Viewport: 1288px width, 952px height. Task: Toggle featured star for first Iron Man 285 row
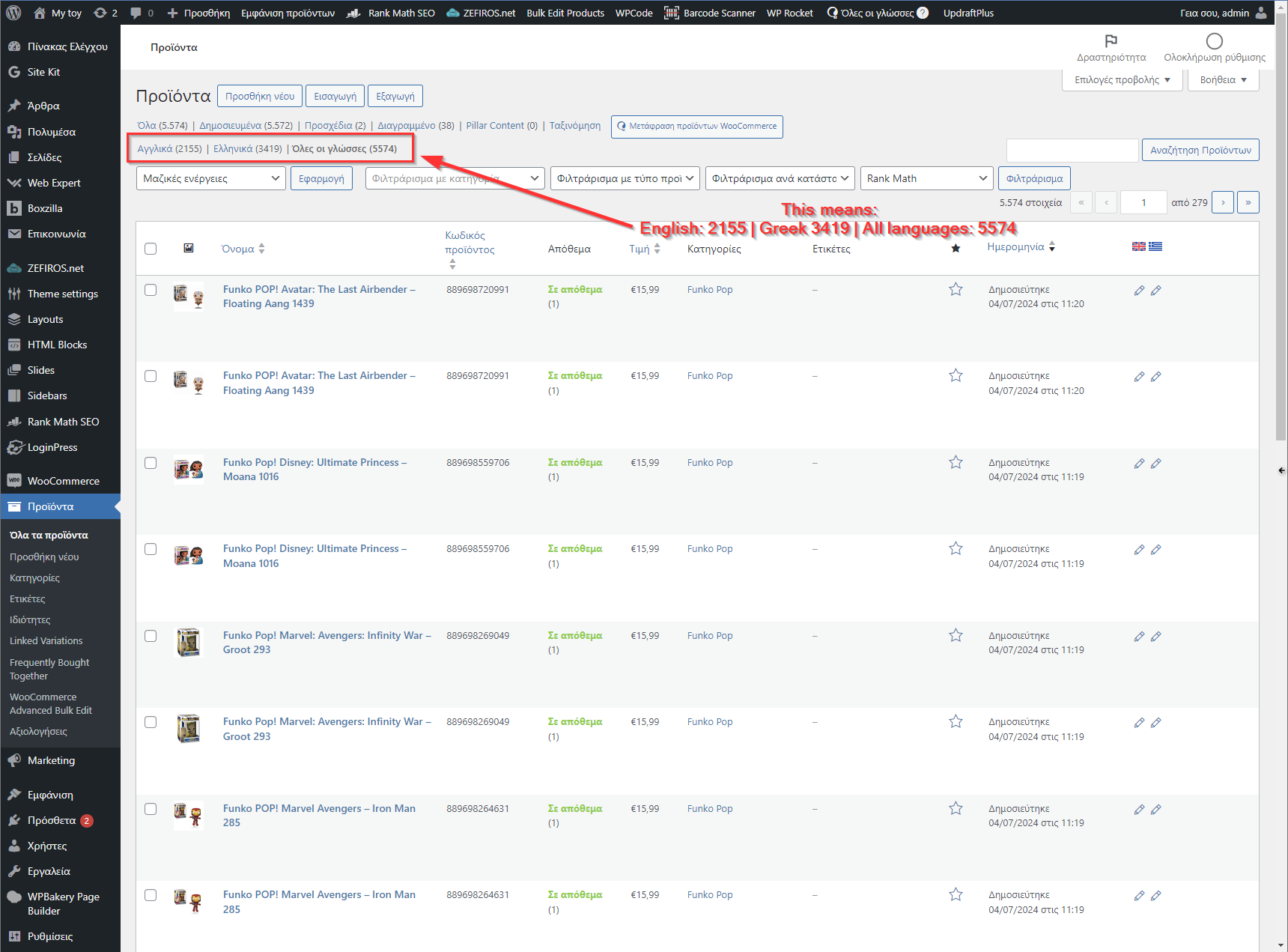956,808
